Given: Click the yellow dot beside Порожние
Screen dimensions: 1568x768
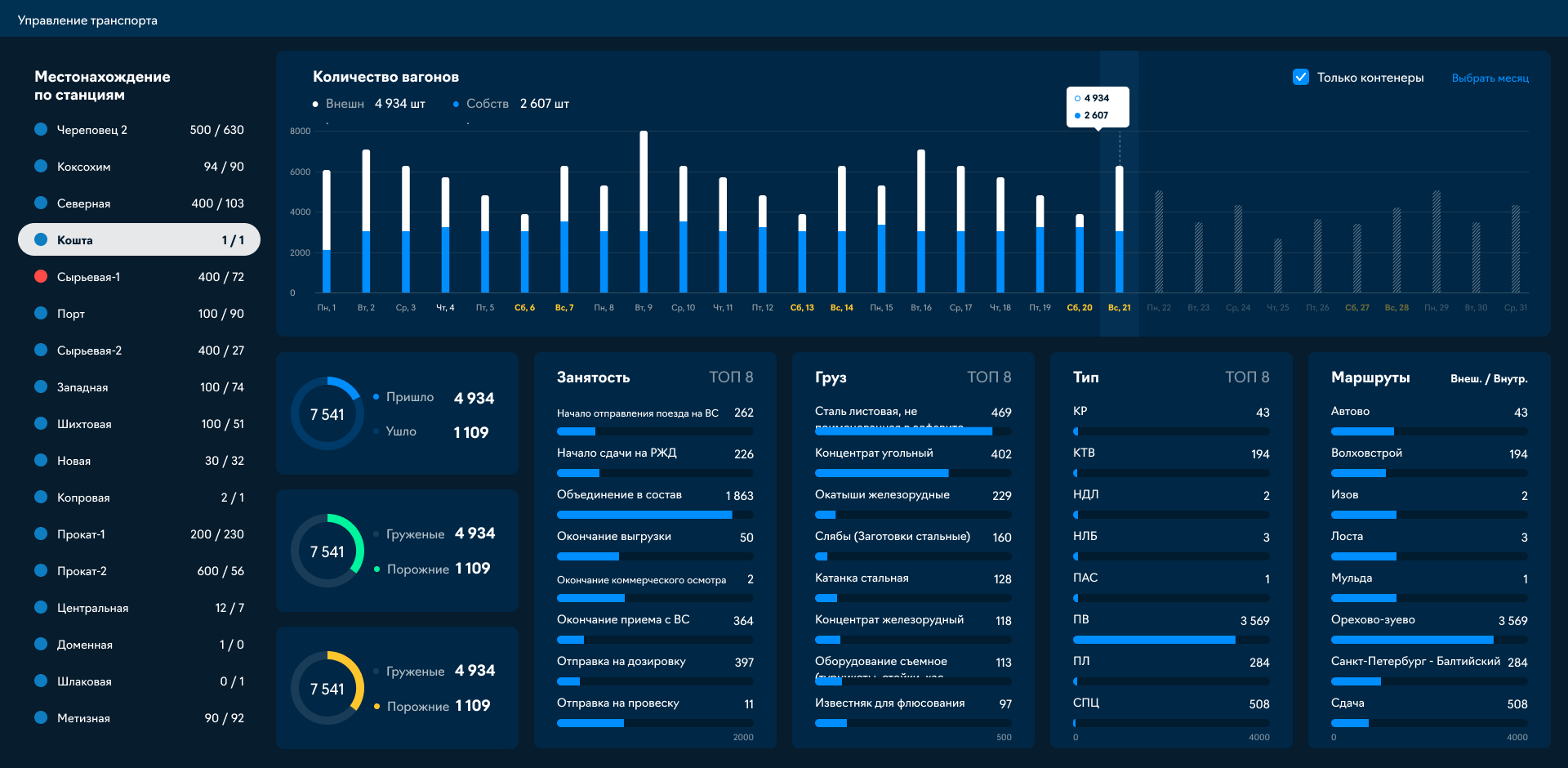Looking at the screenshot, I should click(376, 706).
